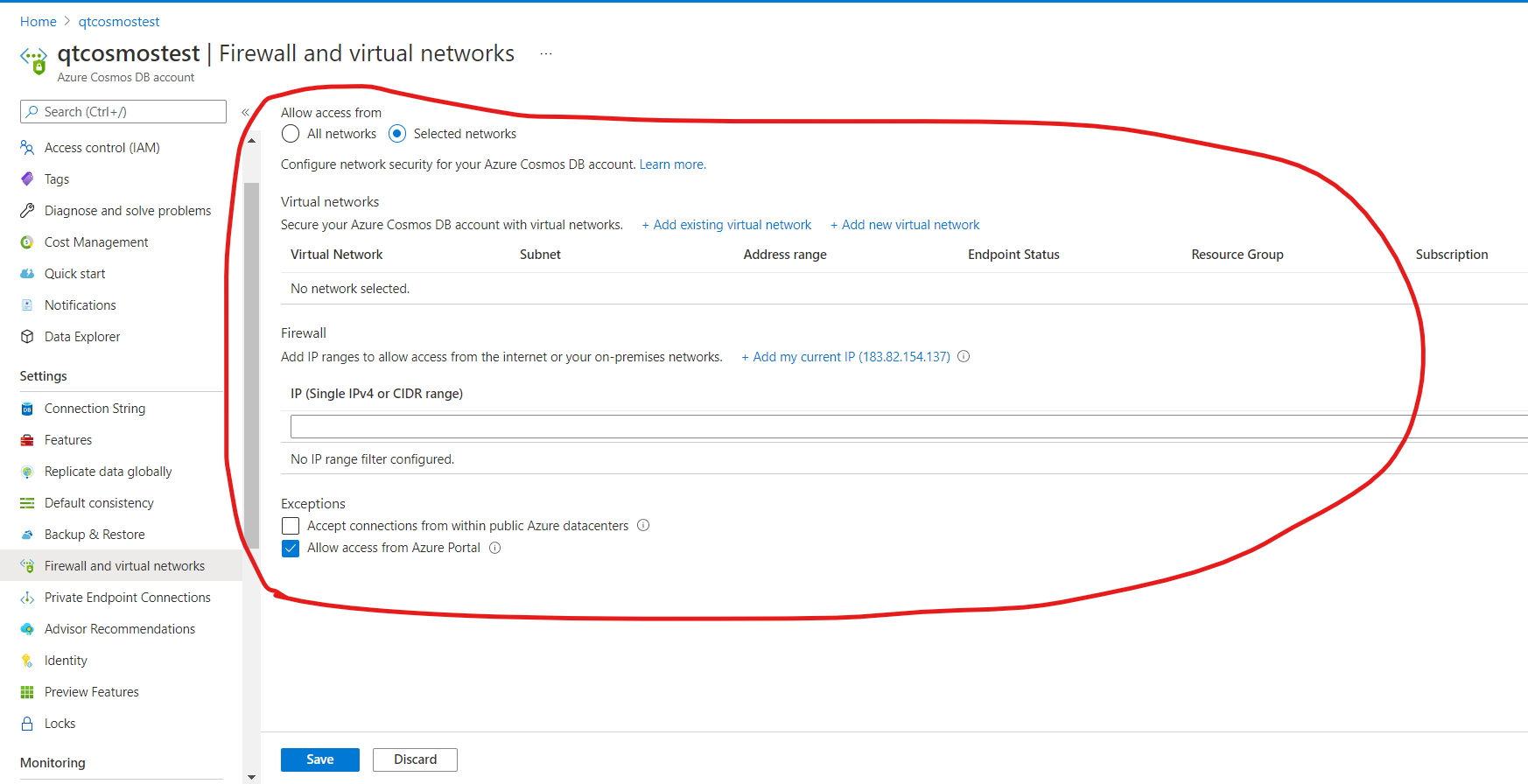Click the Access control (IAM) icon
1528x784 pixels.
(x=27, y=148)
